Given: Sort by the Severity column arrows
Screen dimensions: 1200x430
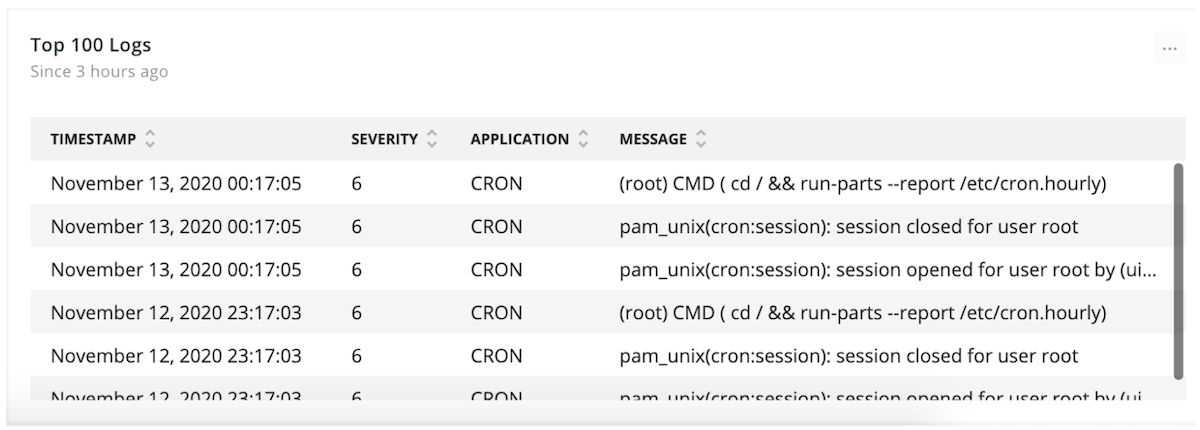Looking at the screenshot, I should click(x=432, y=139).
